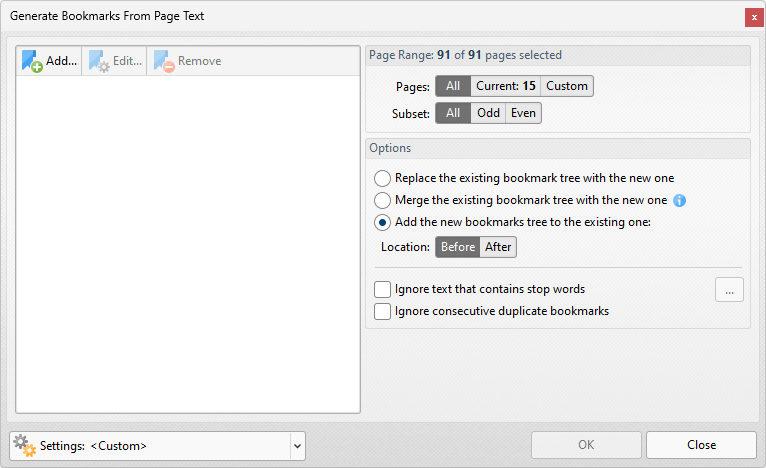Click the blue info icon beside Merge option

click(680, 200)
